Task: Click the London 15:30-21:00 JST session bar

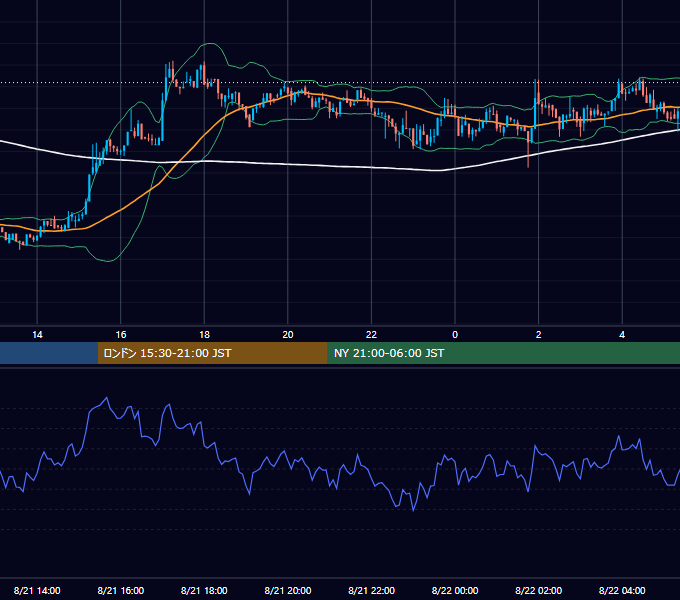Action: pos(212,353)
